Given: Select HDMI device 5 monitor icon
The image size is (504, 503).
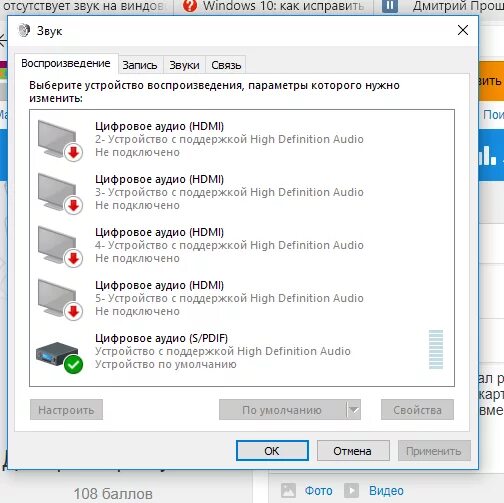Looking at the screenshot, I should 60,299.
